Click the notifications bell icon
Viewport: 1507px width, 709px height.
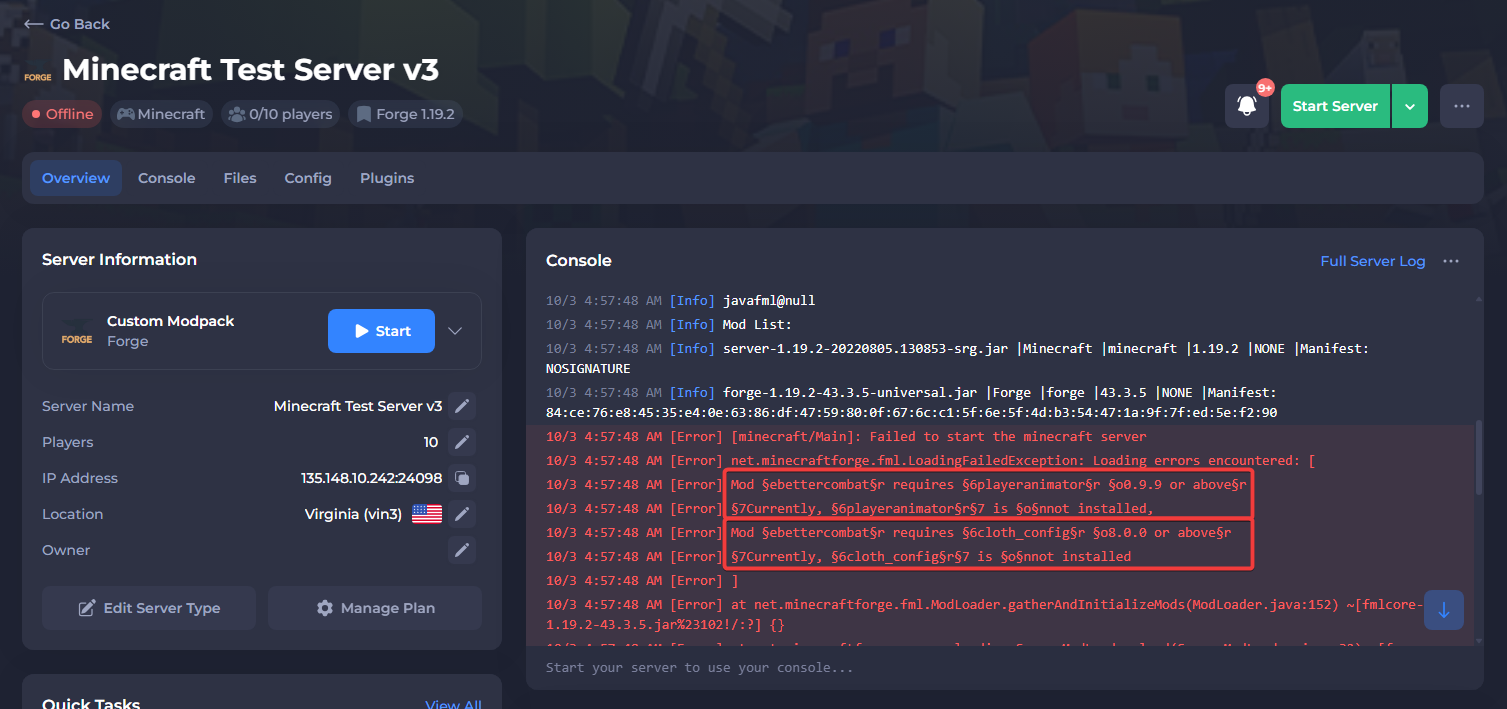1247,106
